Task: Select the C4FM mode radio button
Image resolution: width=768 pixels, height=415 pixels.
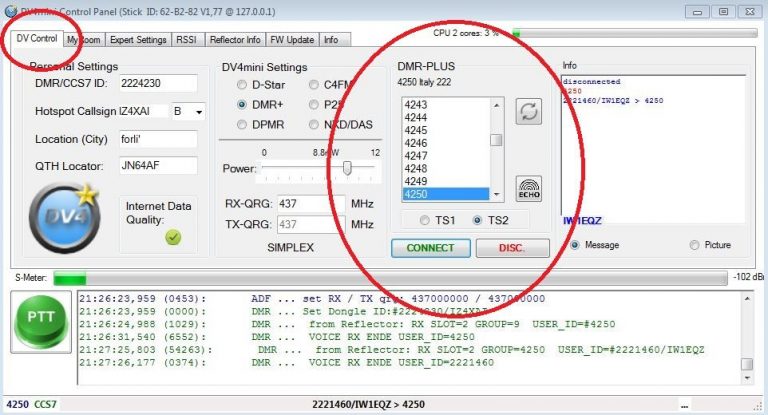Action: [313, 85]
